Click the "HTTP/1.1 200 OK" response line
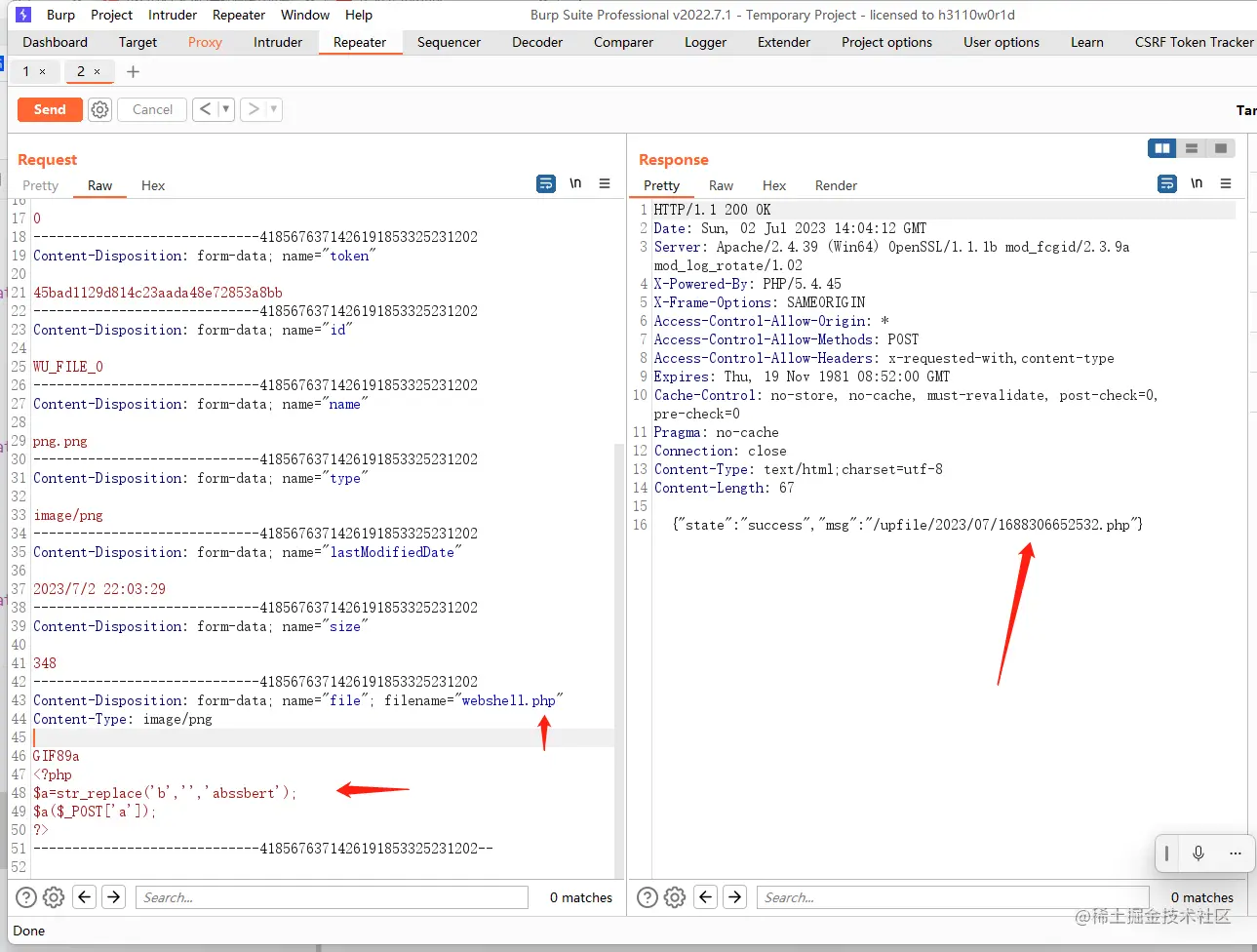This screenshot has width=1257, height=952. [712, 210]
